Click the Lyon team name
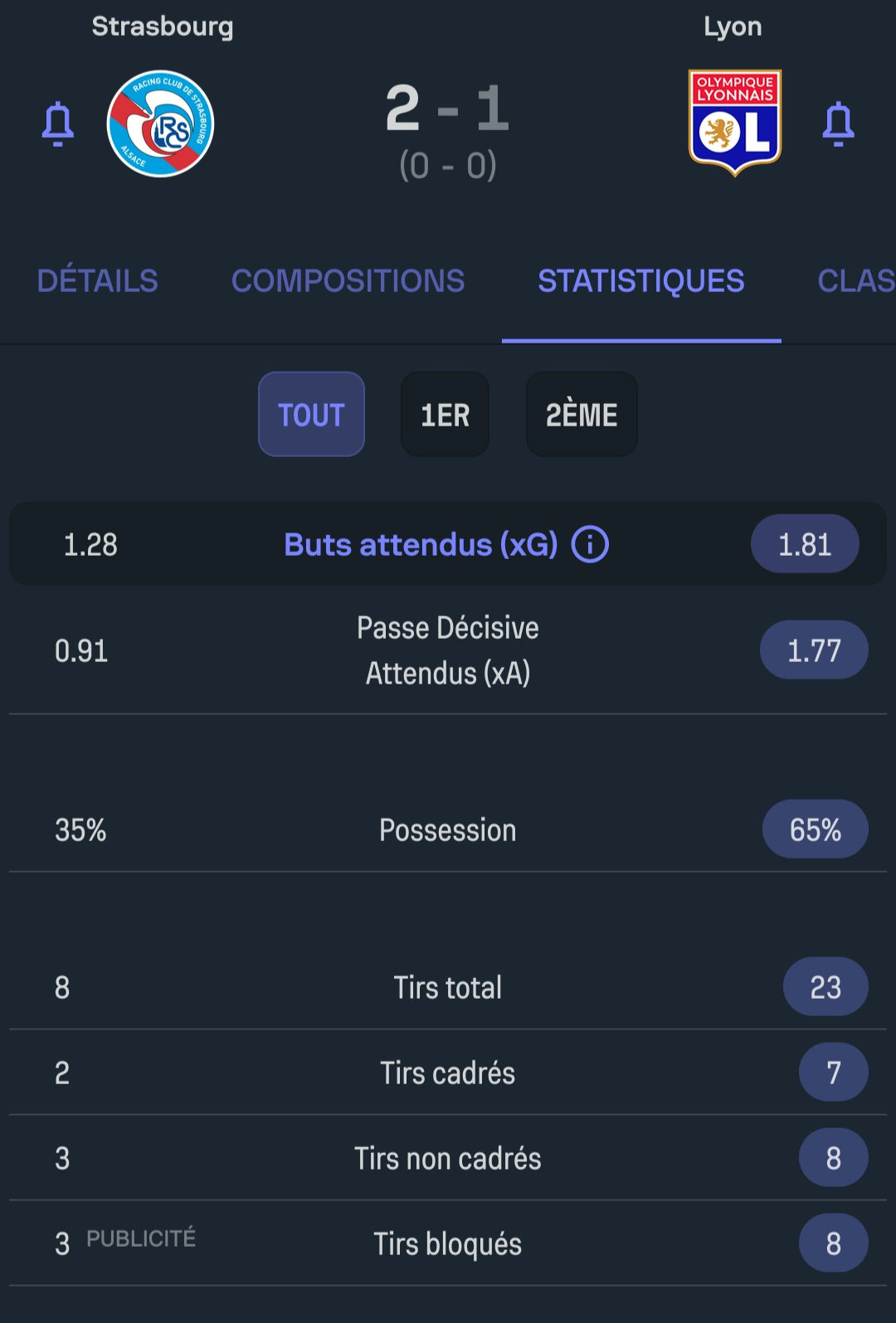 (x=733, y=27)
